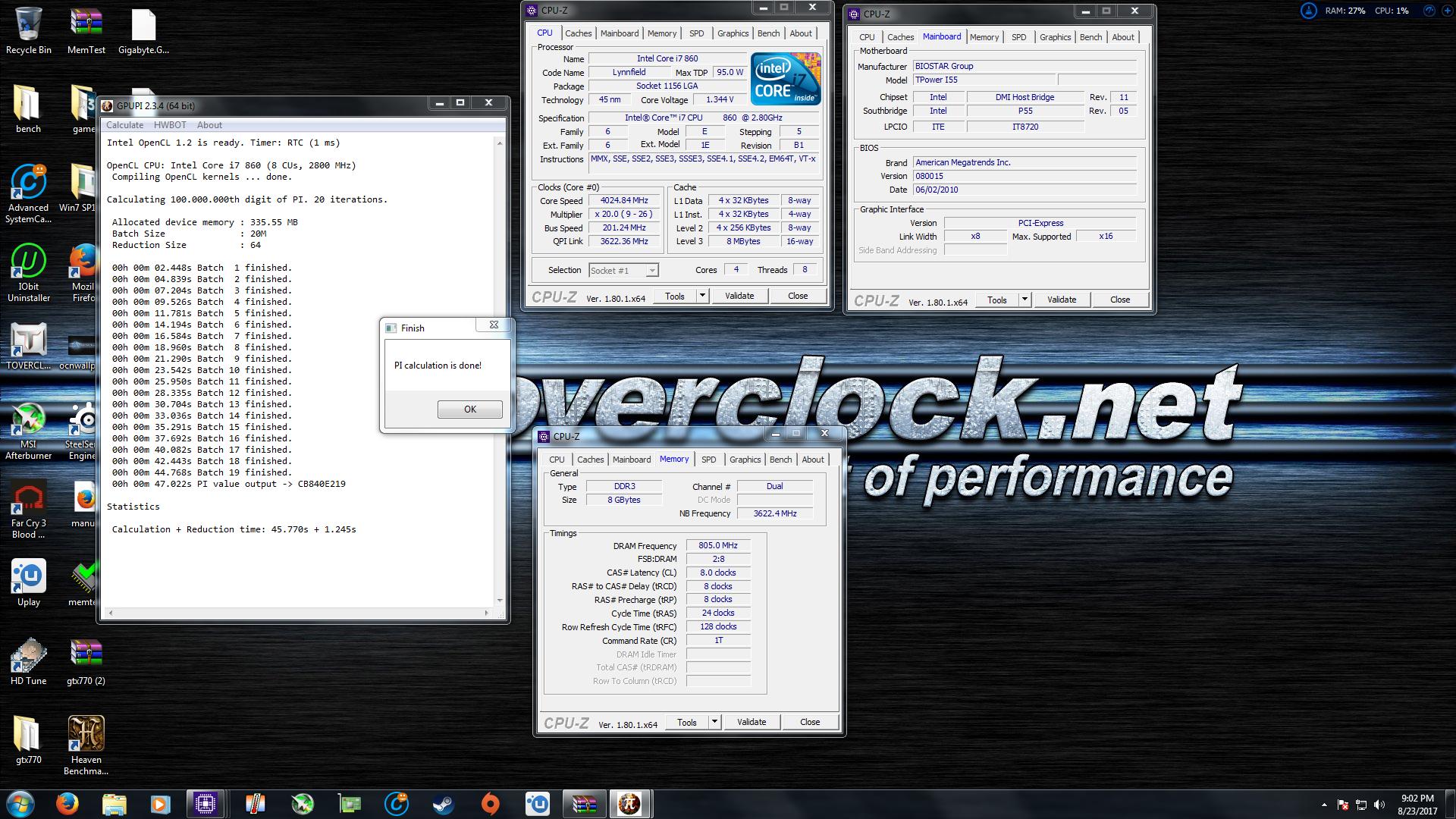The image size is (1456, 819).
Task: Click GPUPI horizontal scrollbar right arrow
Action: (488, 612)
